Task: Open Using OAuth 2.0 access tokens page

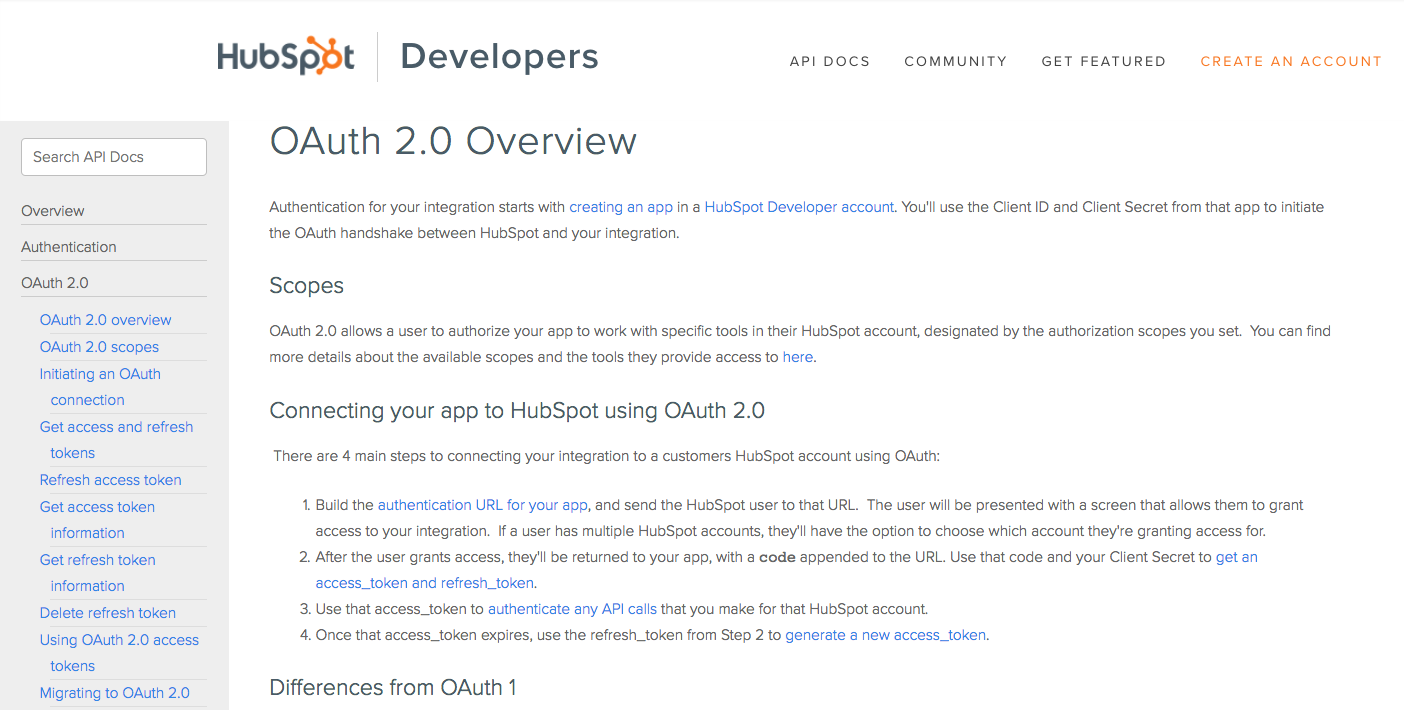Action: (119, 653)
